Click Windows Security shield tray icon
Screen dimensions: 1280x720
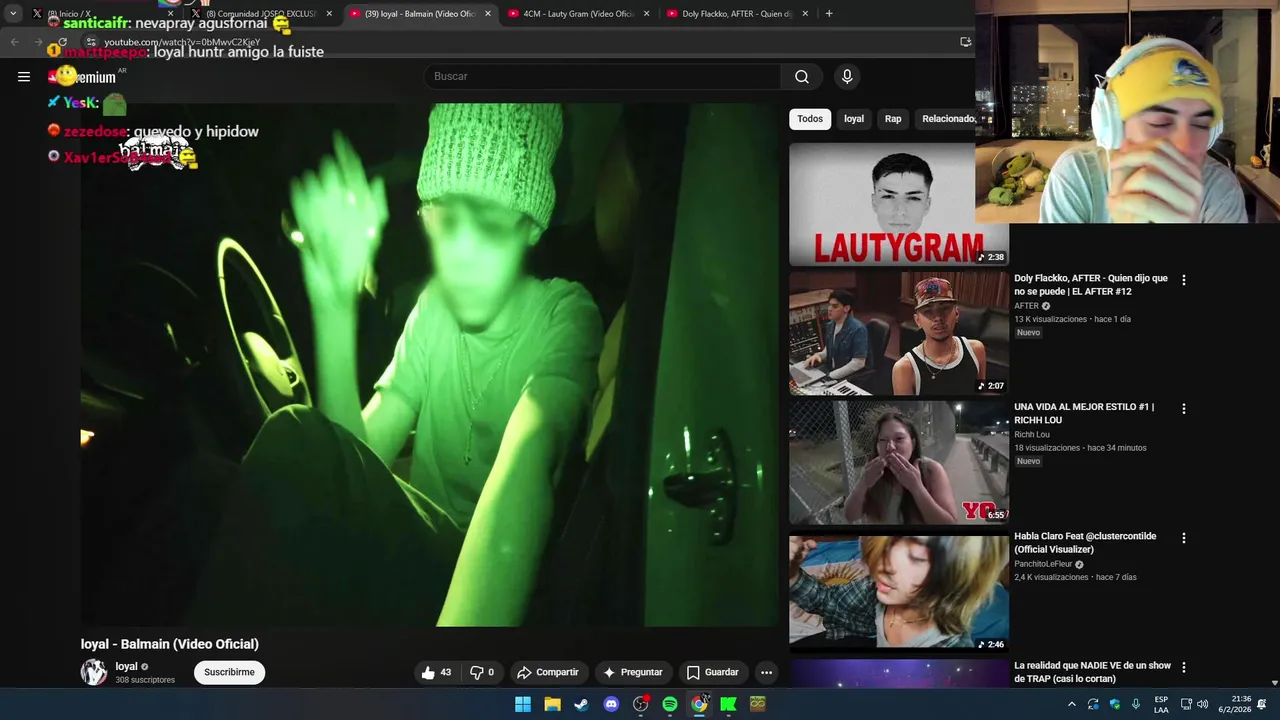click(x=1115, y=704)
